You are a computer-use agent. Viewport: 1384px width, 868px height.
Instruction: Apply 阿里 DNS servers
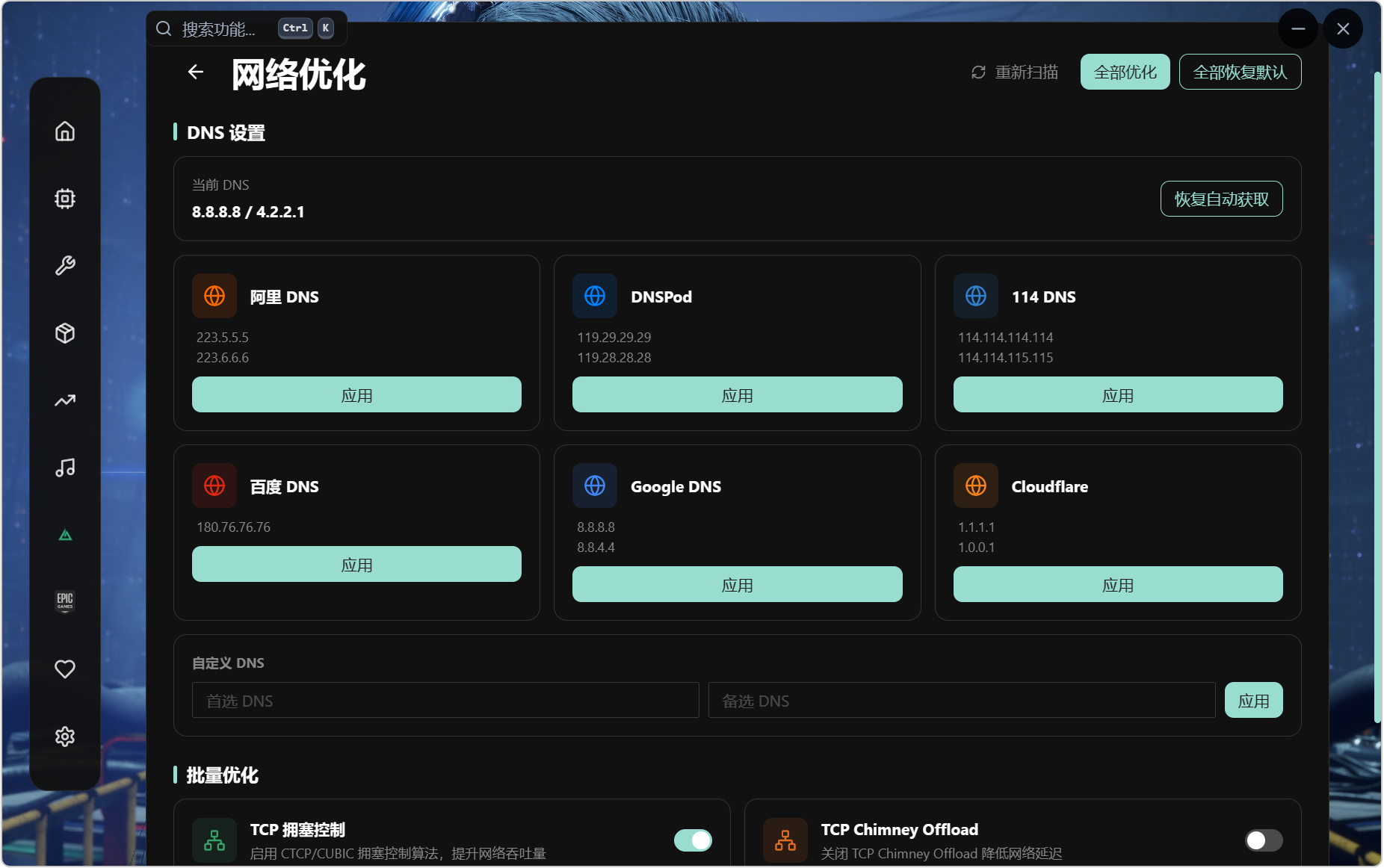(356, 395)
